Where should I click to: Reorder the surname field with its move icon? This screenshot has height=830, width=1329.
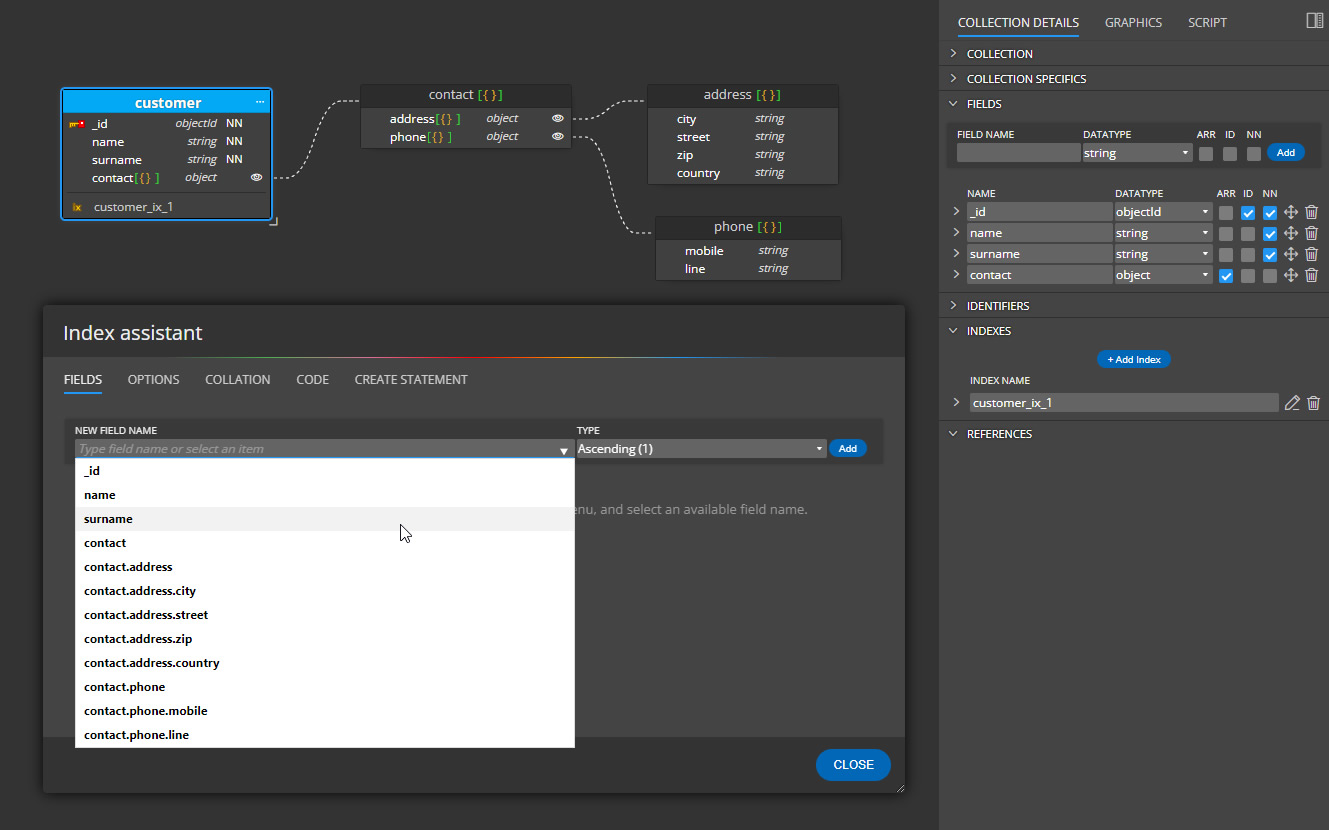(1291, 253)
